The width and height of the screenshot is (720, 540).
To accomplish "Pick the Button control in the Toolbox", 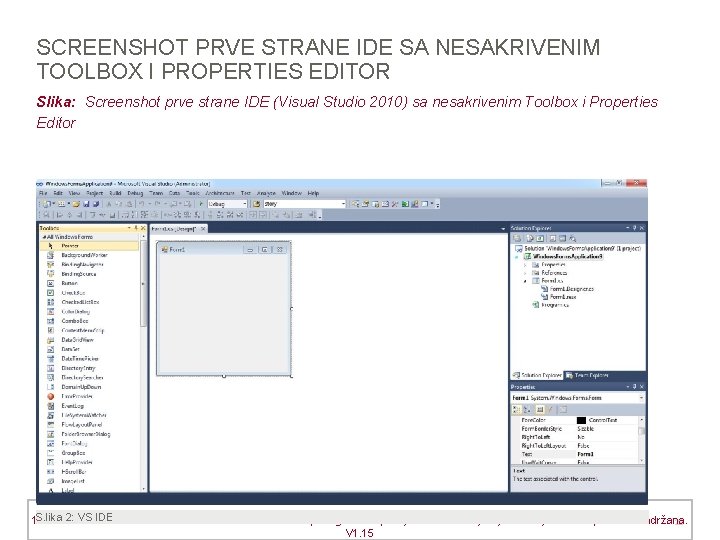I will [x=89, y=283].
